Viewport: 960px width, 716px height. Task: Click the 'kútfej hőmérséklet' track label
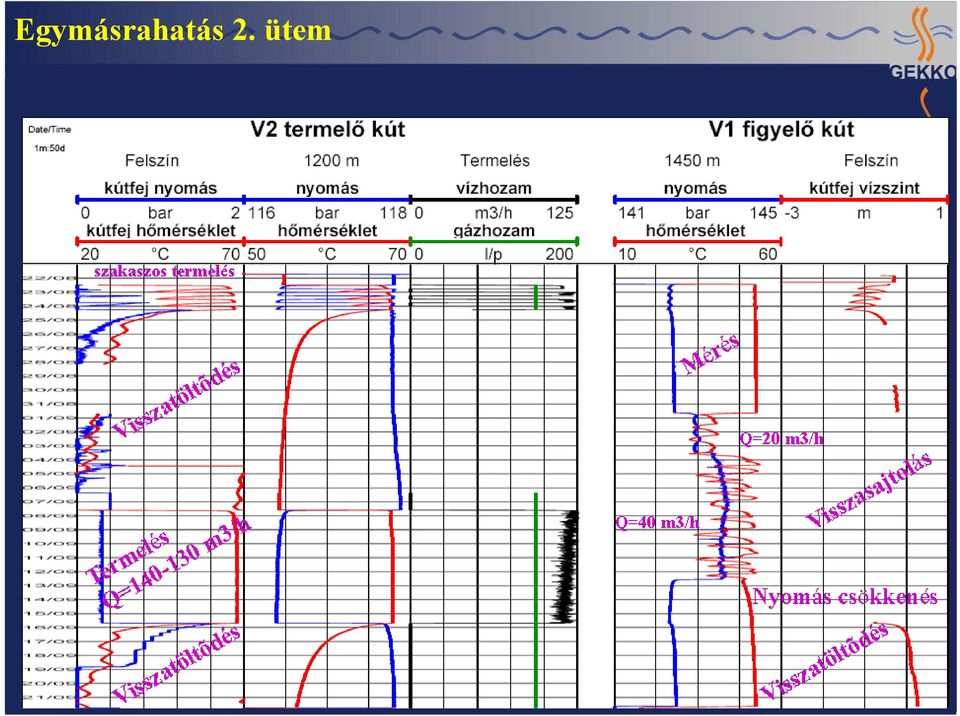tap(160, 230)
